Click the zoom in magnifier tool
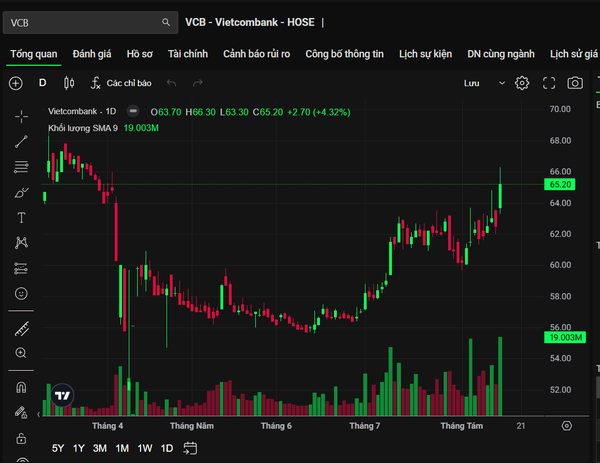Viewport: 600px width, 463px height. click(21, 353)
